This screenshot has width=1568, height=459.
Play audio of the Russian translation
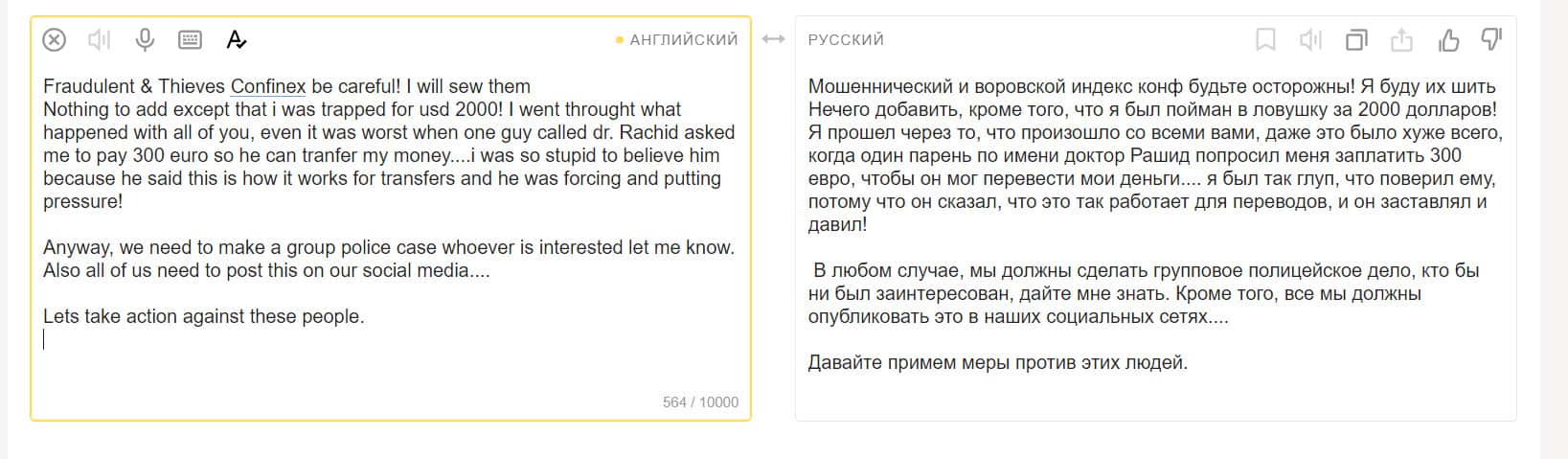click(x=1309, y=39)
